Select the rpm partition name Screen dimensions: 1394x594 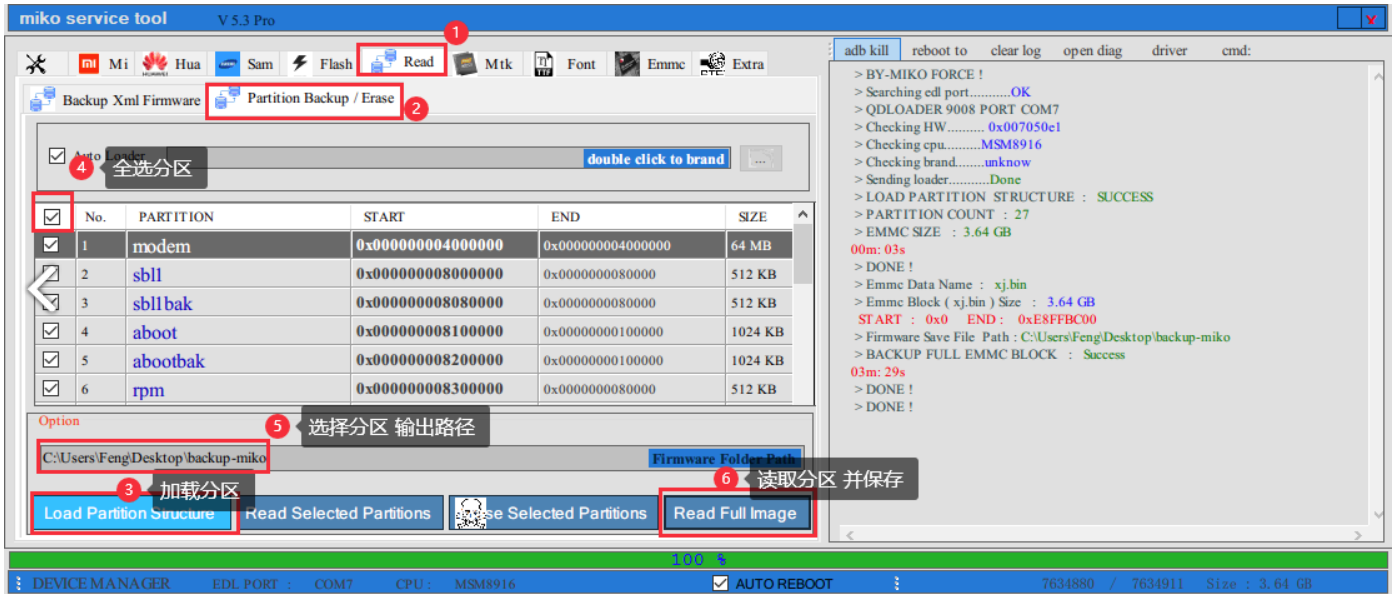coord(148,390)
